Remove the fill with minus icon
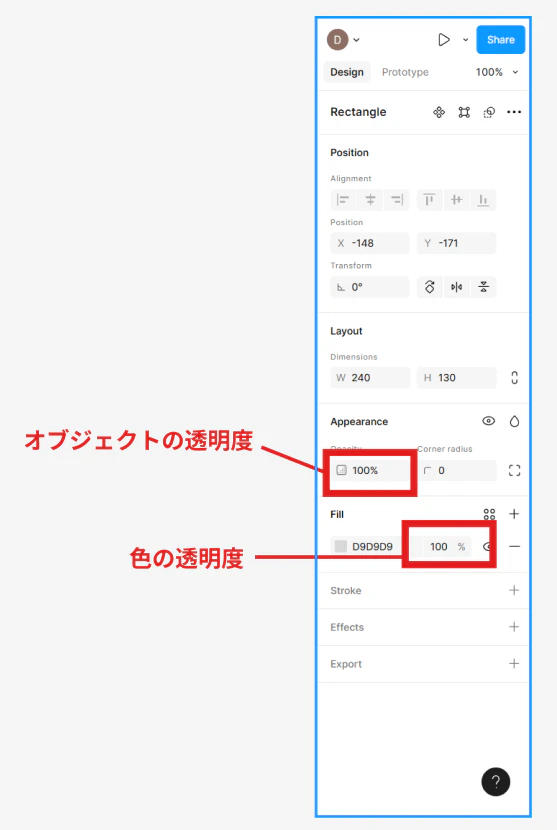 pos(514,546)
